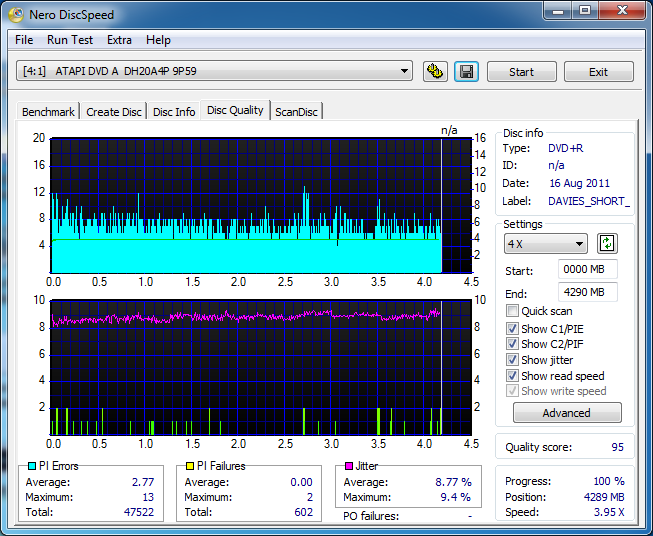
Task: Switch to the Disc Info tab
Action: coord(174,112)
